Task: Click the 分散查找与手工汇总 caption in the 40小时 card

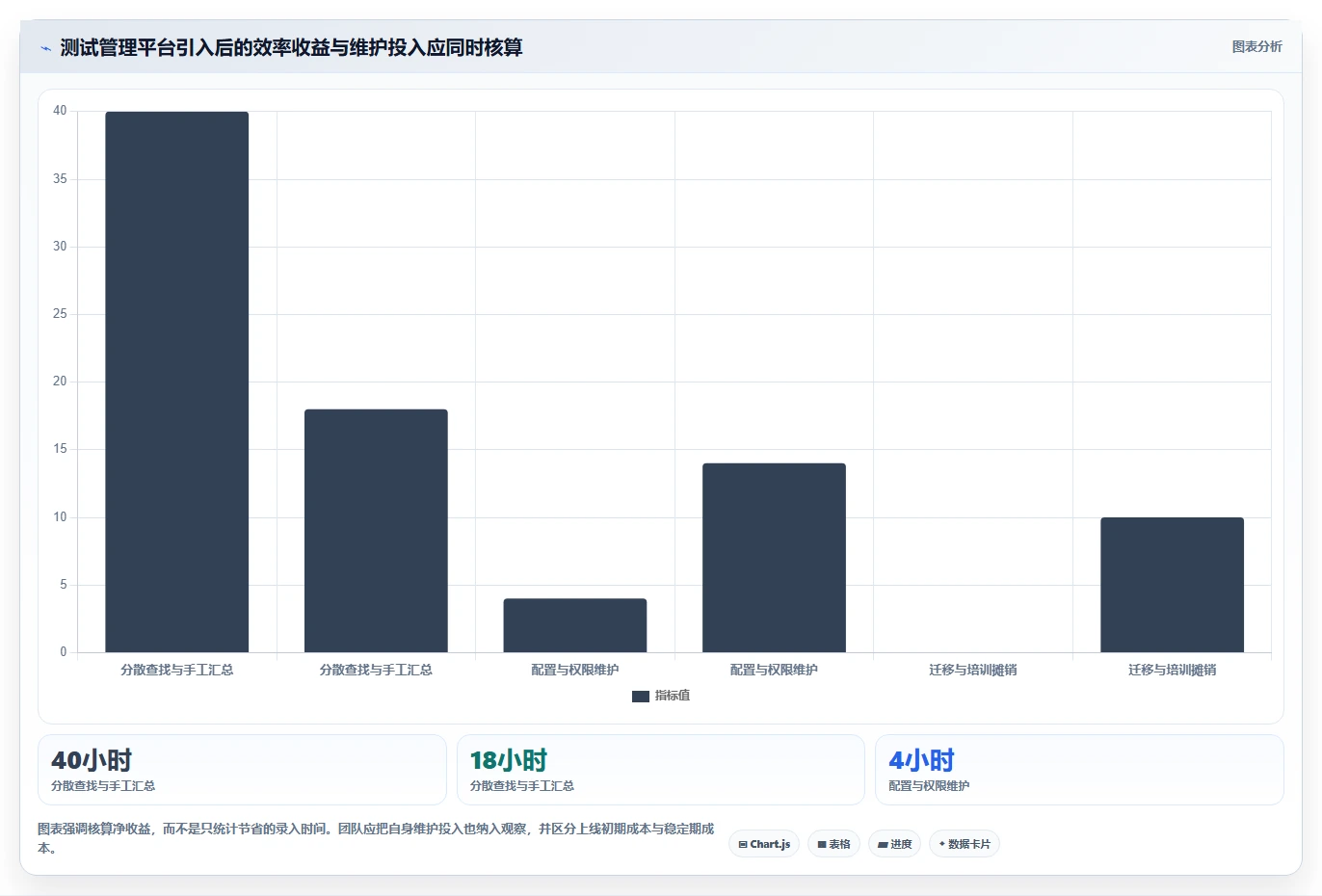Action: 103,786
